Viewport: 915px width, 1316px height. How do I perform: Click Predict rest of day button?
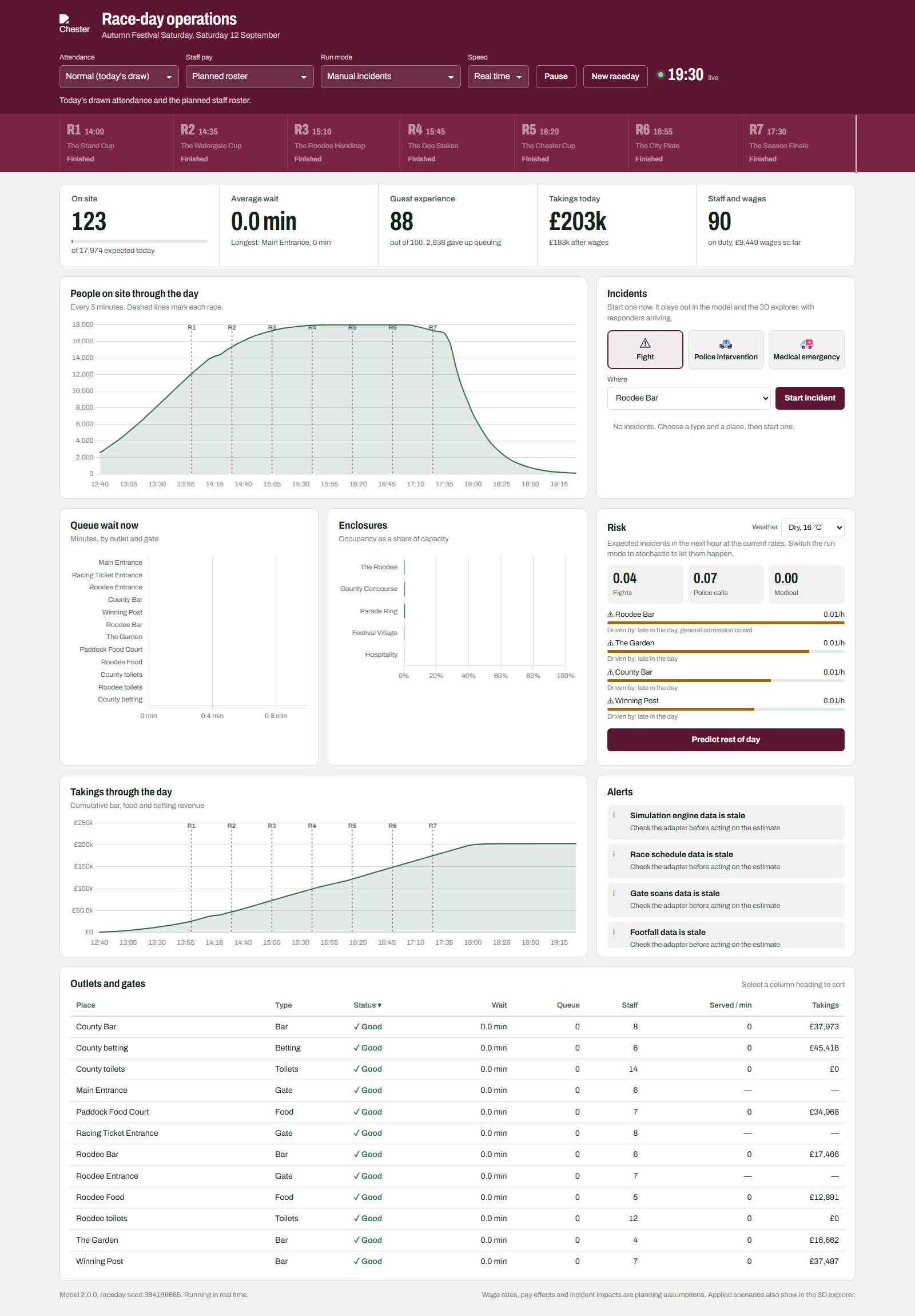(x=725, y=740)
